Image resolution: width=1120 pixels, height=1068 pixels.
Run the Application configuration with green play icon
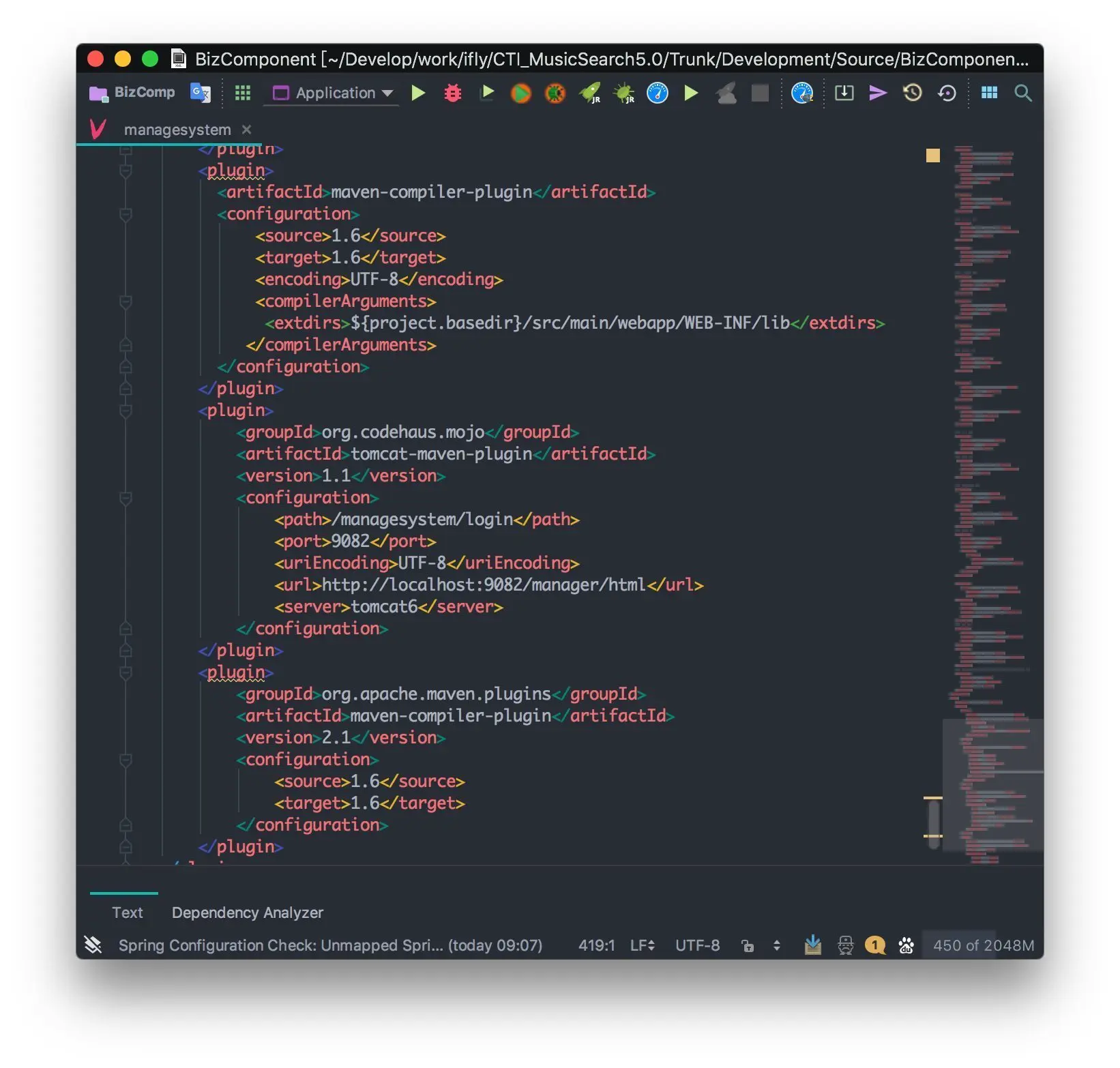point(418,93)
